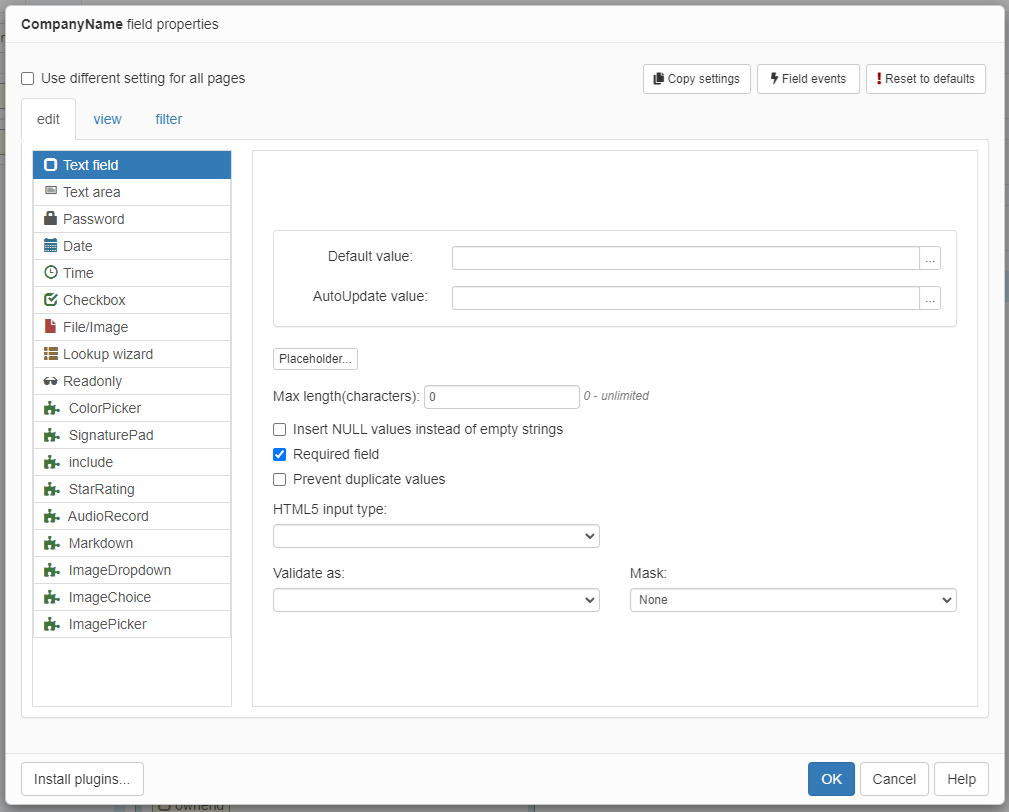Viewport: 1009px width, 812px height.
Task: Choose the ImageChoice plugin icon
Action: tap(51, 597)
